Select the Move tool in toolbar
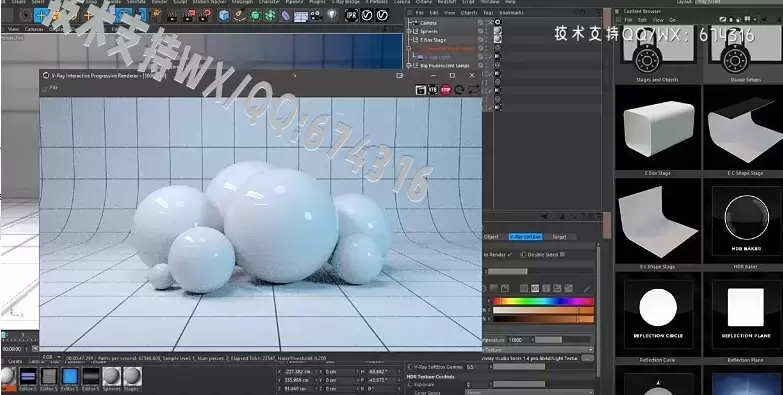Image resolution: width=783 pixels, height=395 pixels. click(41, 15)
